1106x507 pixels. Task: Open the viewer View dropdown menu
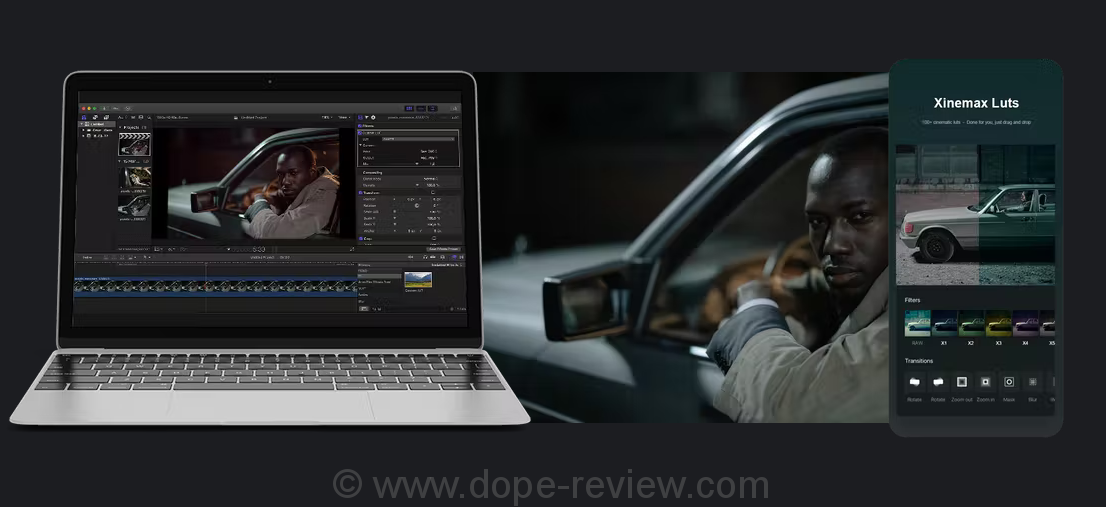[345, 117]
